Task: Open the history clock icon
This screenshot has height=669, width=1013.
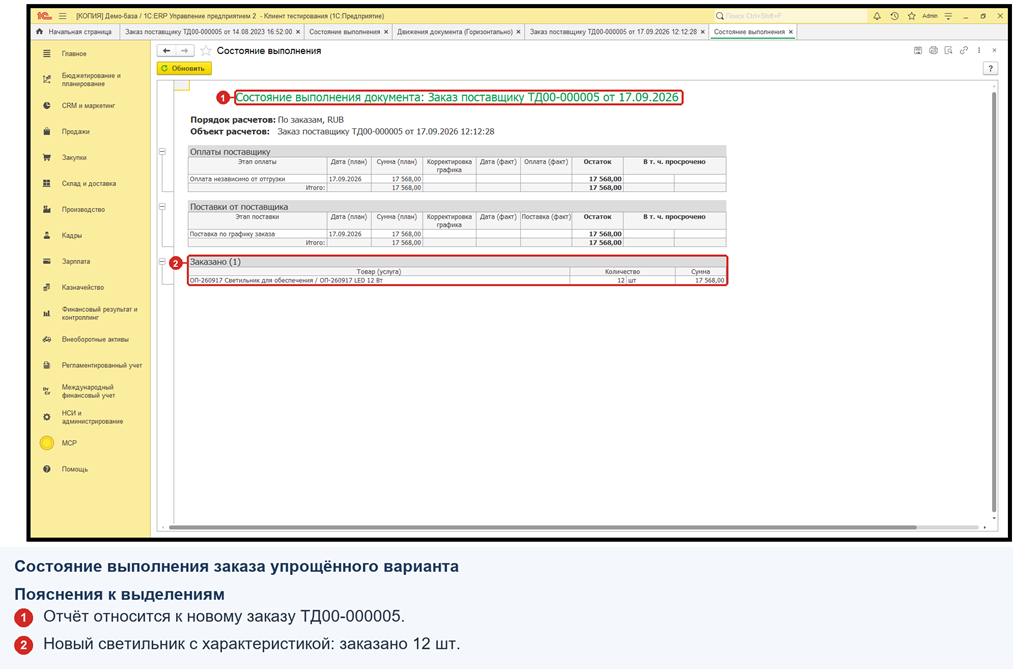Action: click(894, 16)
